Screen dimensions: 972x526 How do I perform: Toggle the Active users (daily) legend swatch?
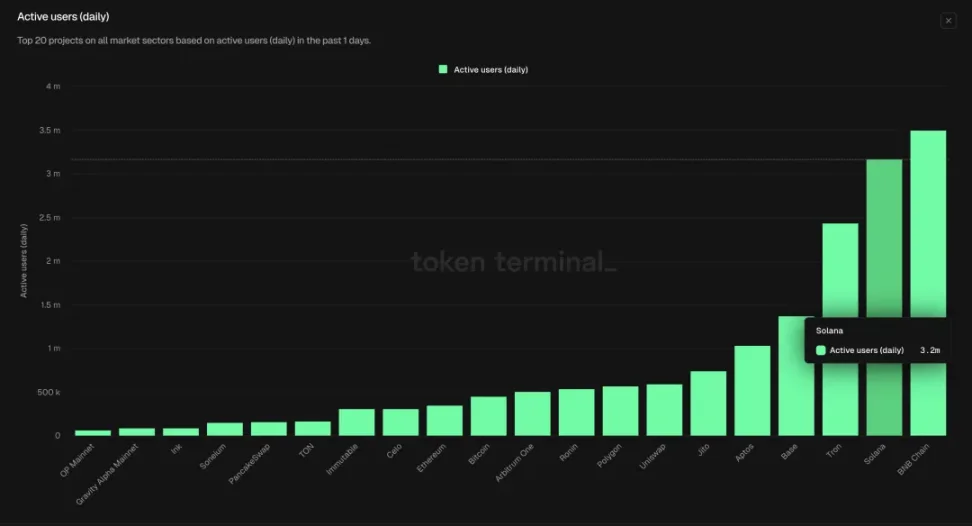[x=443, y=70]
